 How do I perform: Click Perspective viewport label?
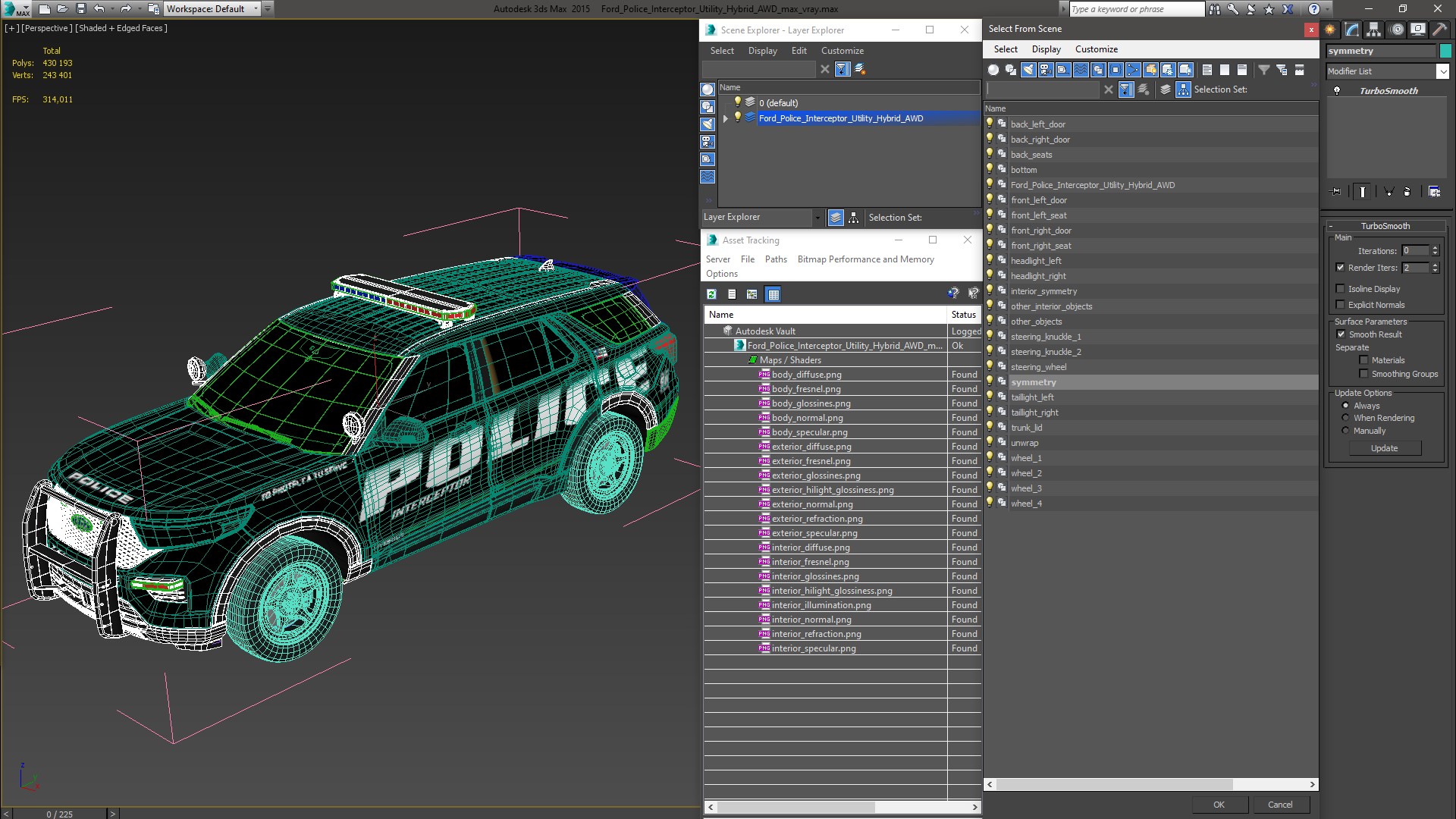click(x=47, y=28)
